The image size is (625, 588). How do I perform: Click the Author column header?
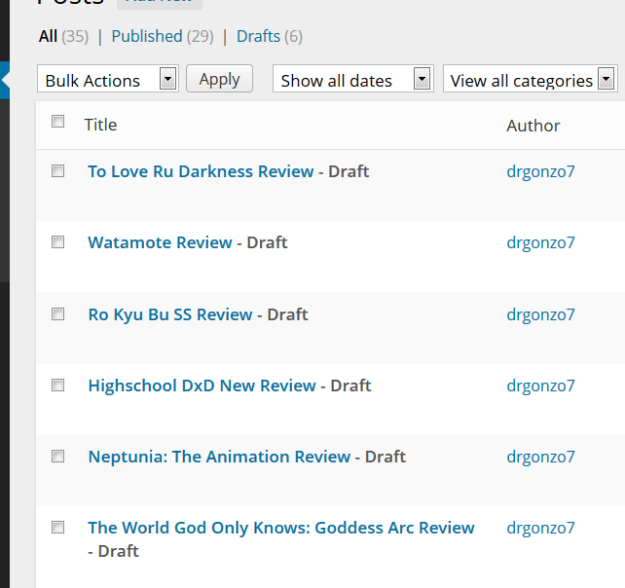pos(533,126)
